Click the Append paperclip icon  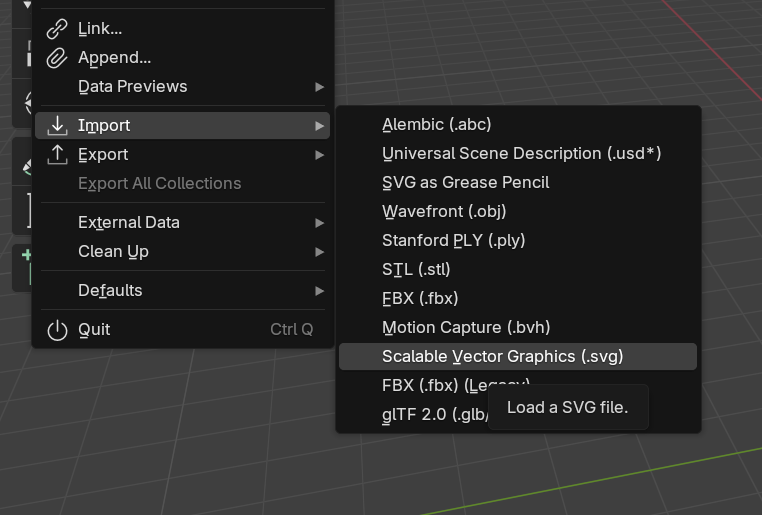[58, 58]
